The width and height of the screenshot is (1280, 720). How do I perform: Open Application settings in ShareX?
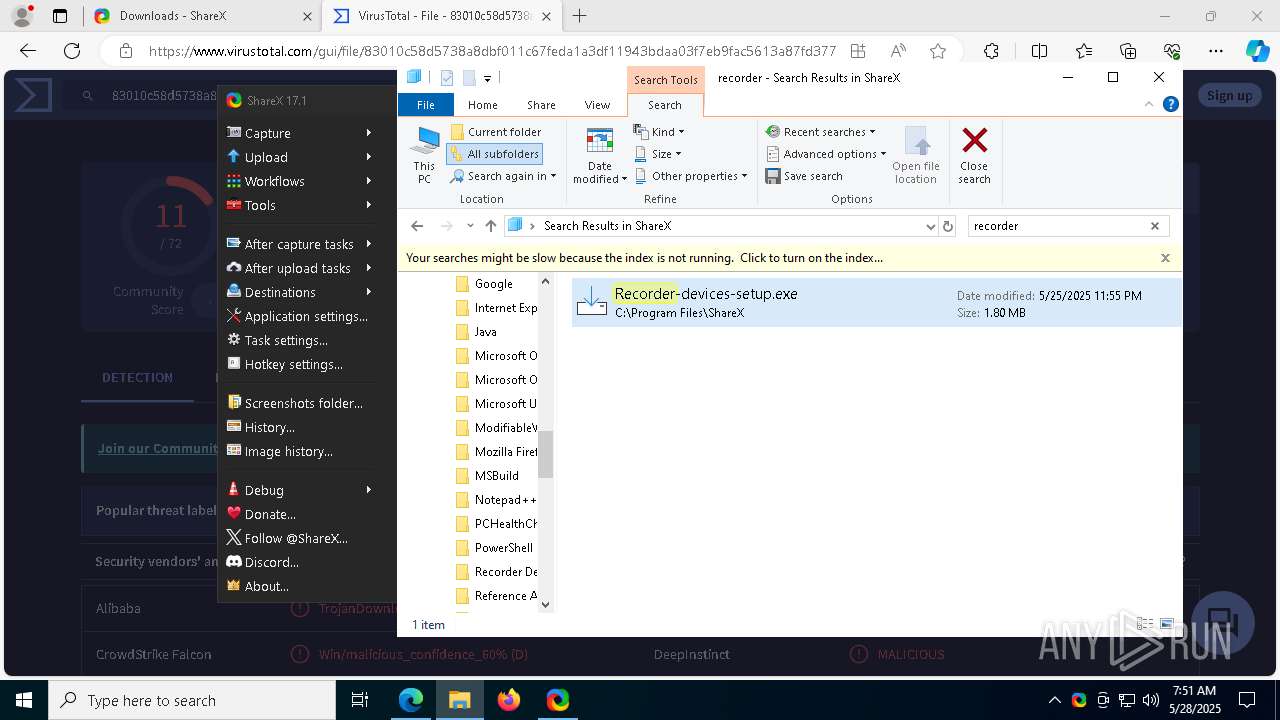[297, 316]
